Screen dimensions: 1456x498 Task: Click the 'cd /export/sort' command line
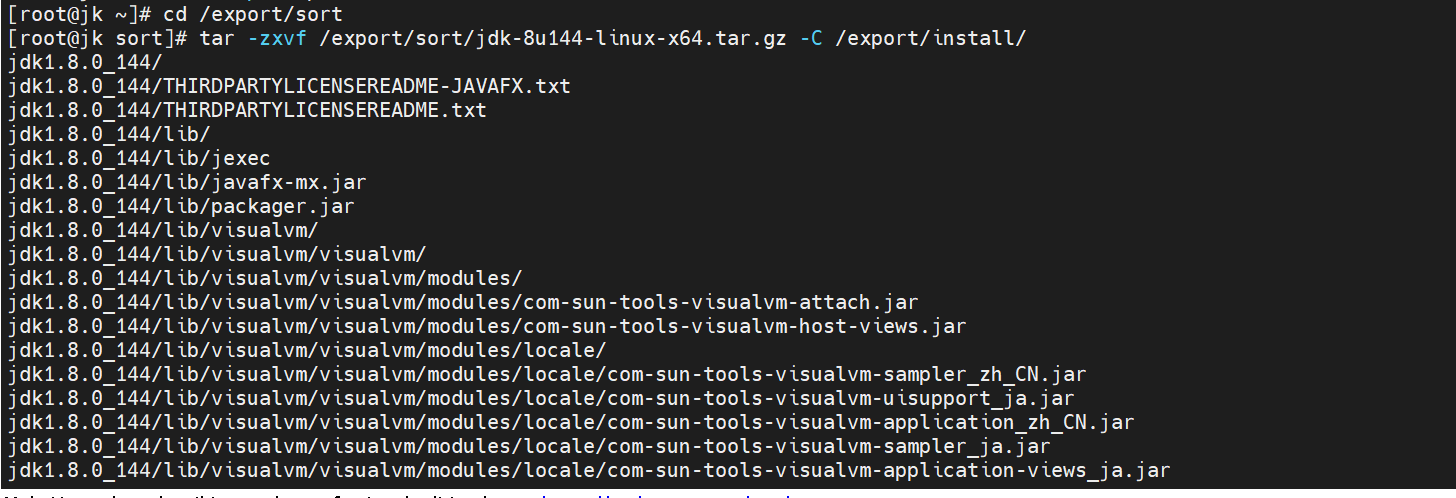(x=174, y=14)
